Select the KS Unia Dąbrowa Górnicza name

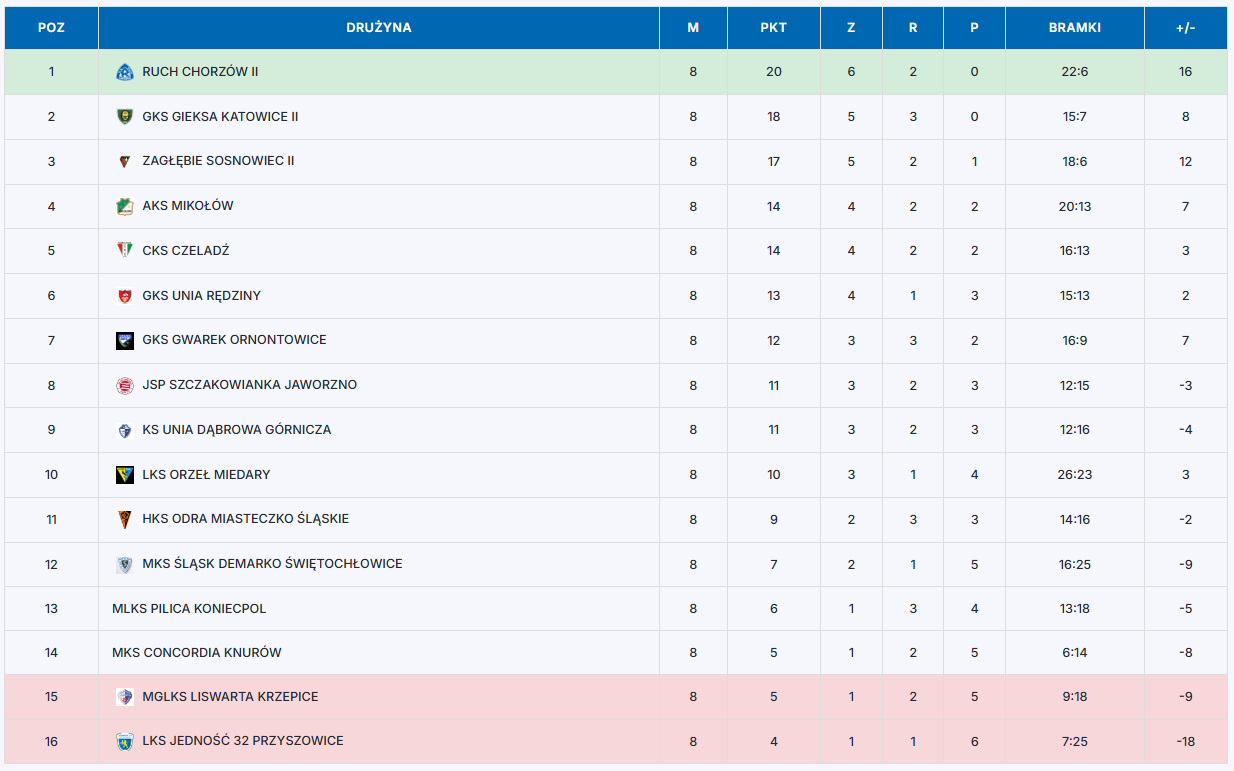click(236, 430)
